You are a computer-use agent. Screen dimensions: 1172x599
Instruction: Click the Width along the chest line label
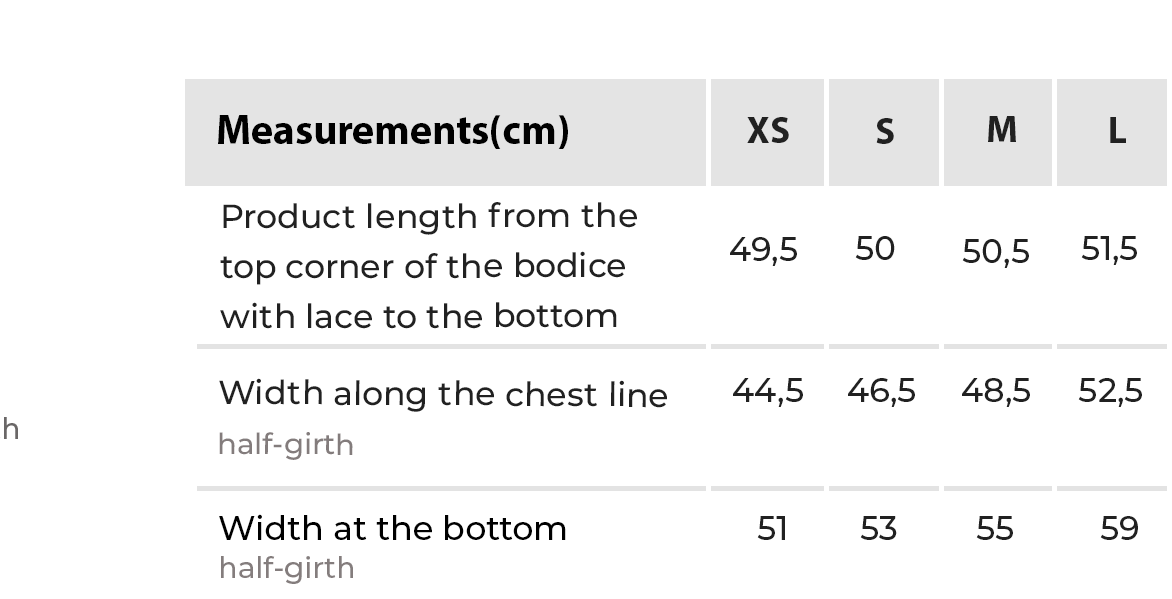(x=443, y=394)
